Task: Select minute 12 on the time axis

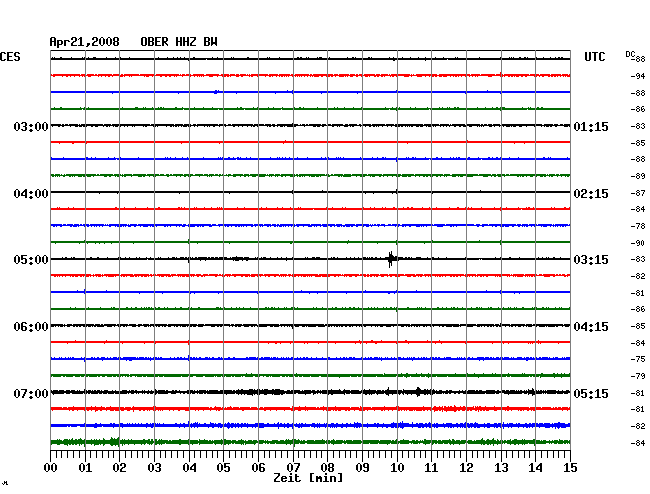Action: click(466, 467)
